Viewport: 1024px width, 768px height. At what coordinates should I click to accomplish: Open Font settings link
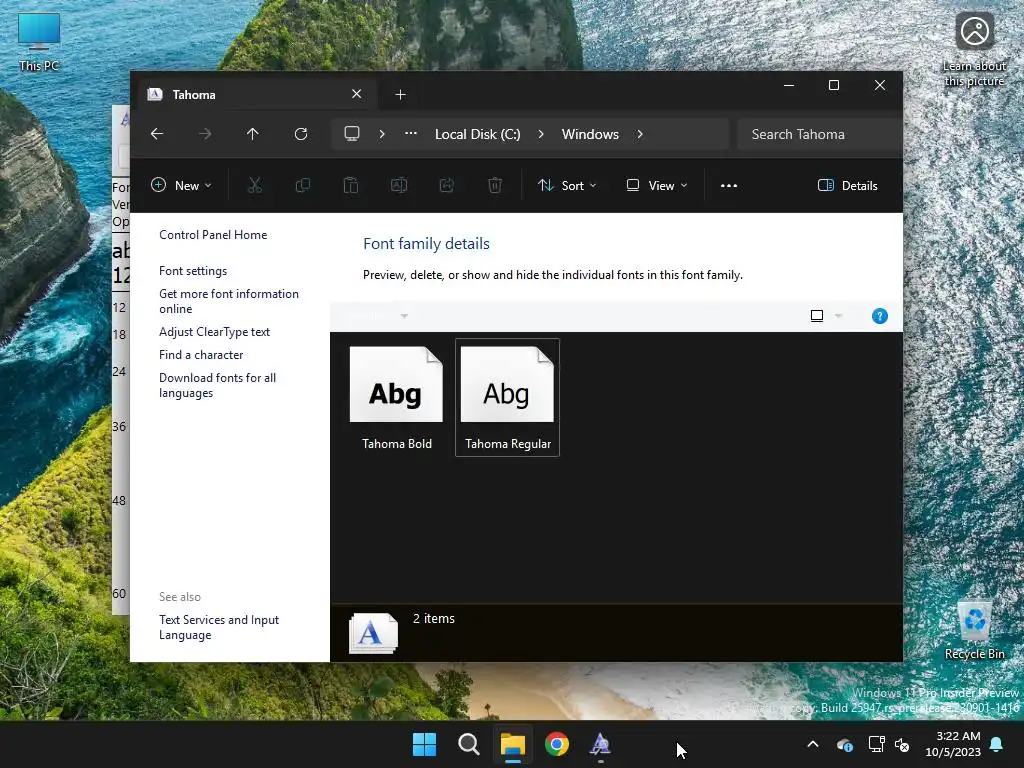(193, 270)
